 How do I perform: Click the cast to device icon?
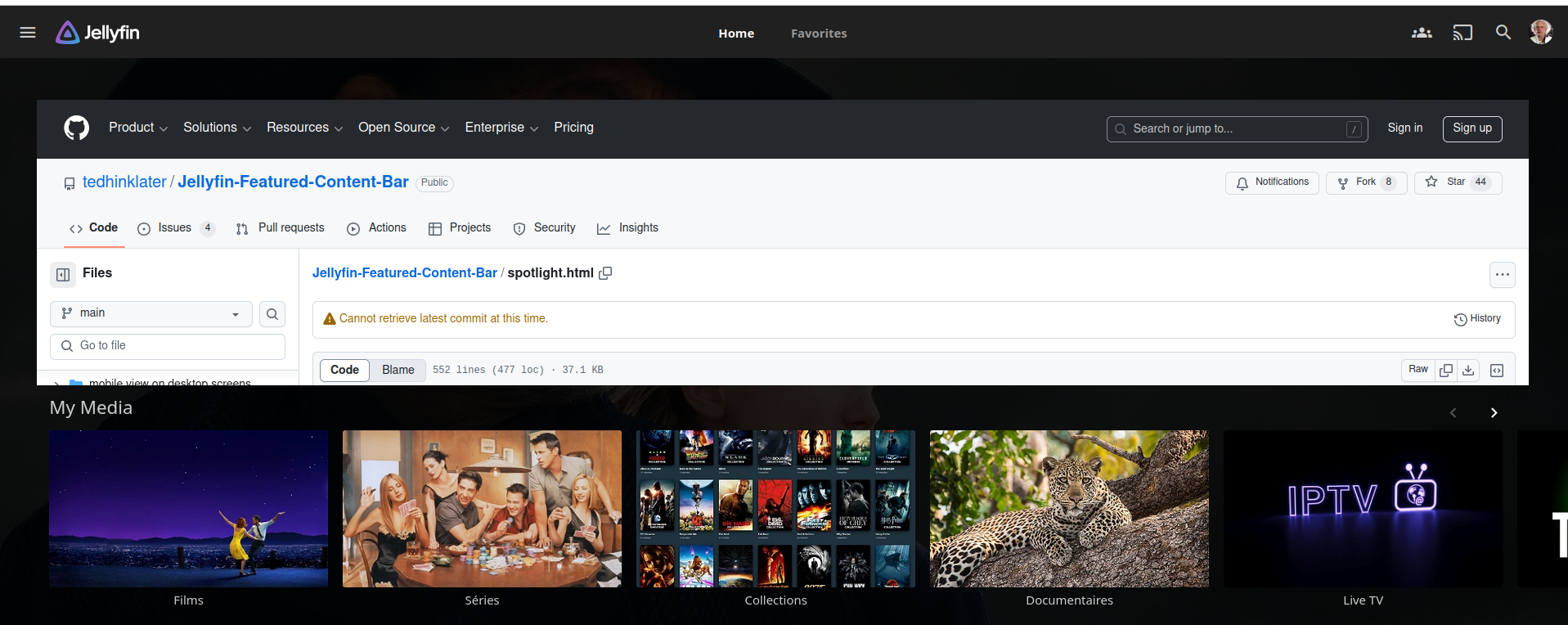(x=1462, y=33)
